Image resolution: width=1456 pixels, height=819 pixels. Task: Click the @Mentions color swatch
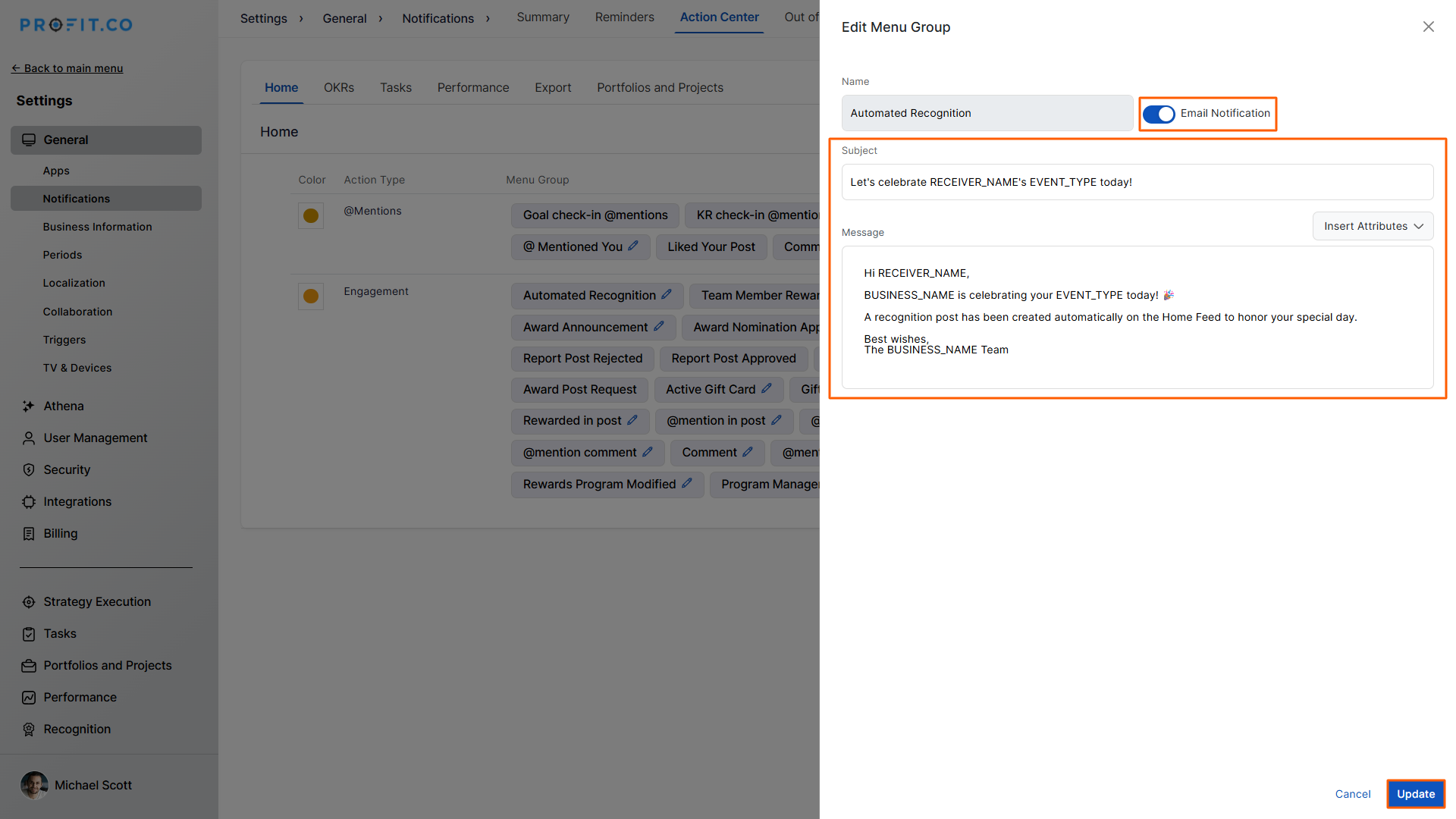tap(311, 216)
